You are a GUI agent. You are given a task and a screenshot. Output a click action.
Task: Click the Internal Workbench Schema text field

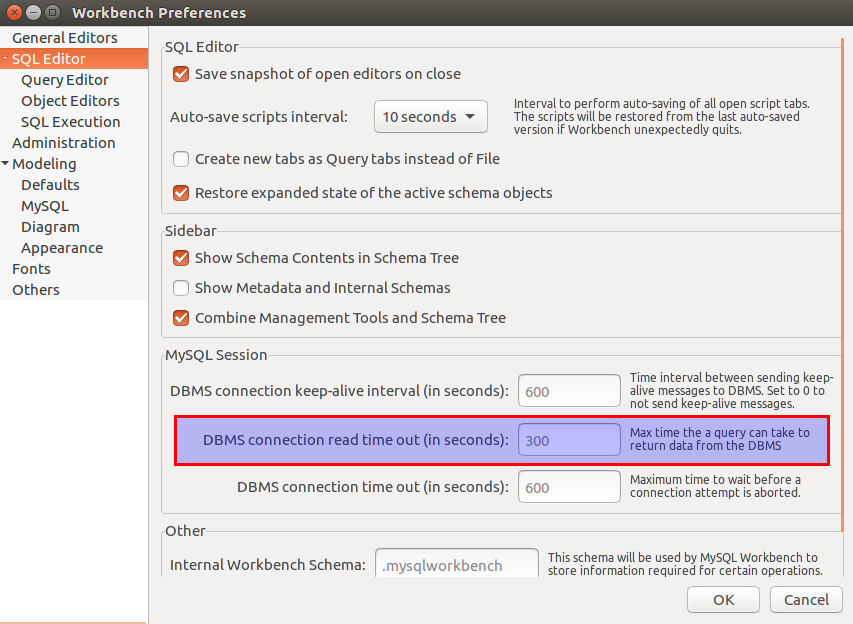456,566
